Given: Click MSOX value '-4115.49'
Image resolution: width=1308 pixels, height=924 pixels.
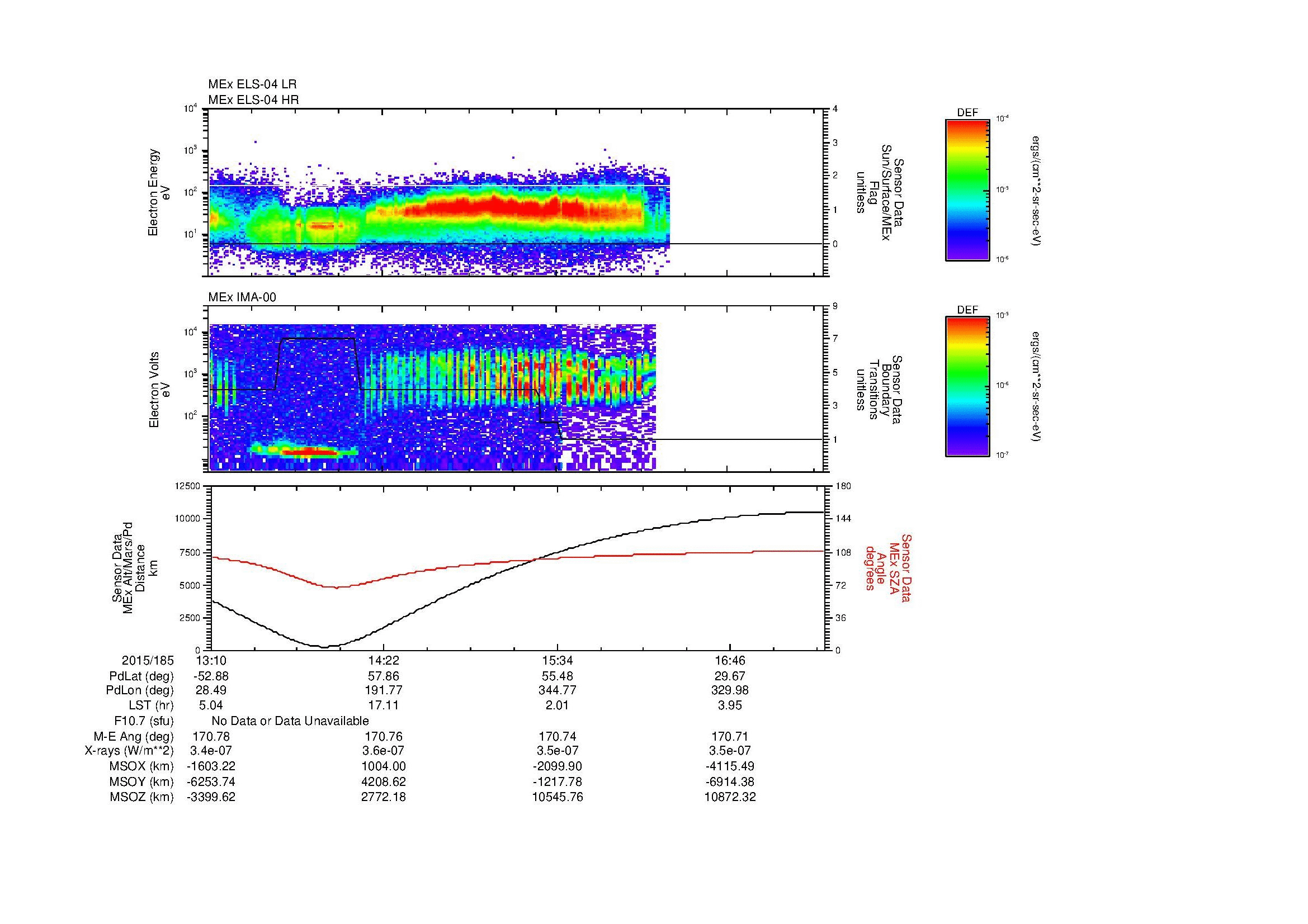Looking at the screenshot, I should coord(730,766).
